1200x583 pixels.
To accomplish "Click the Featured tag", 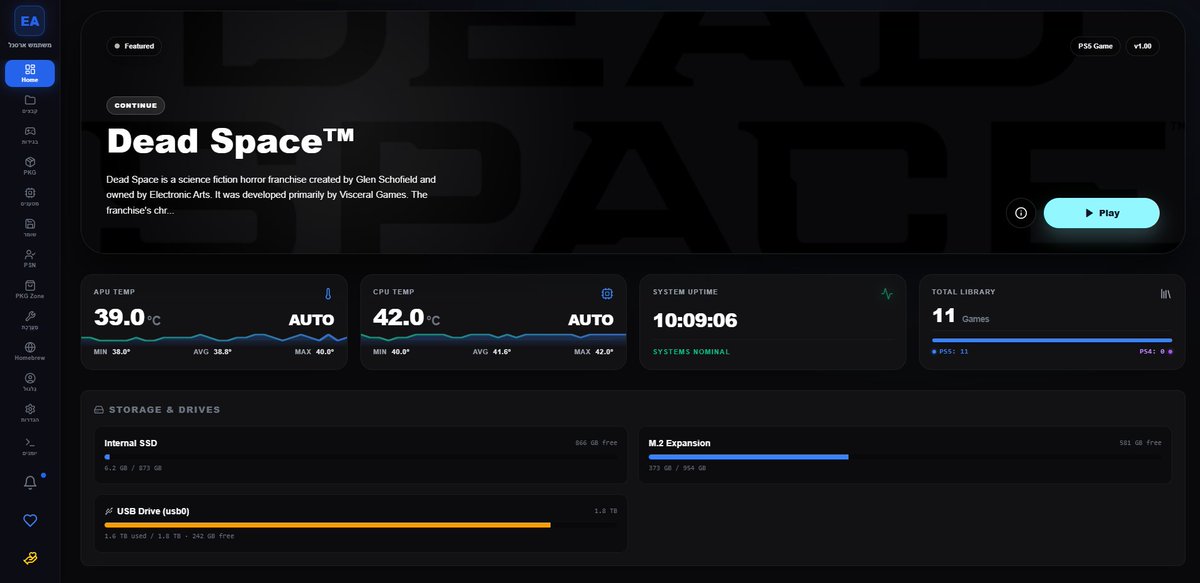I will coord(134,46).
